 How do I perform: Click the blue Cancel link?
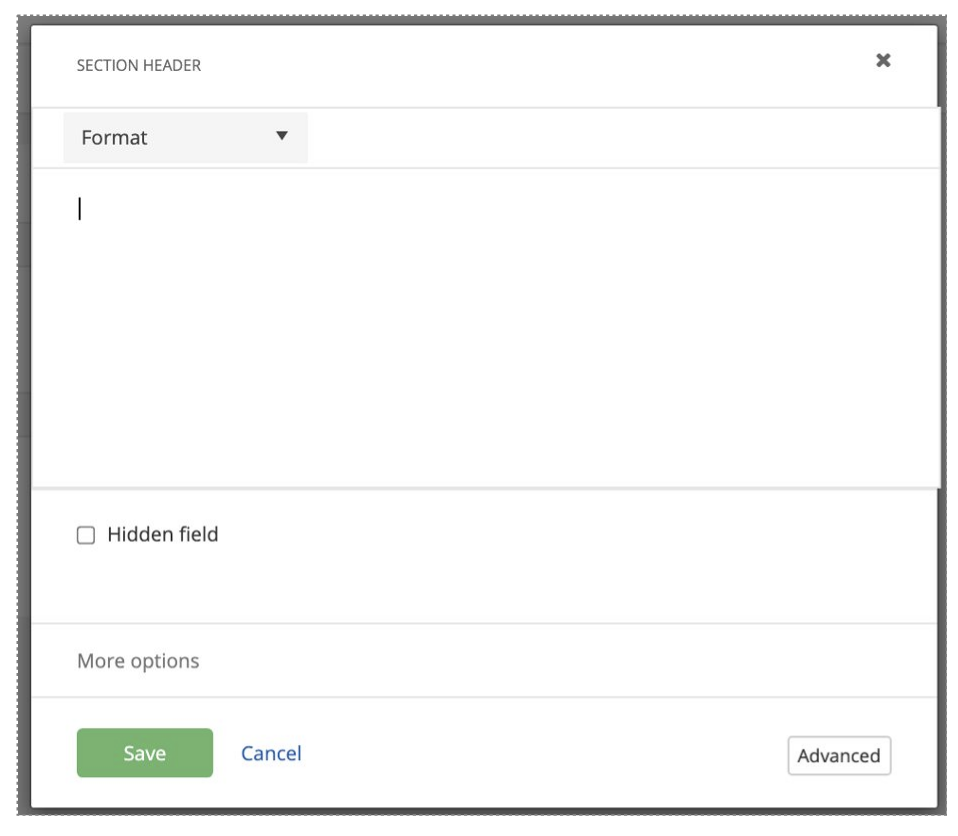tap(271, 753)
